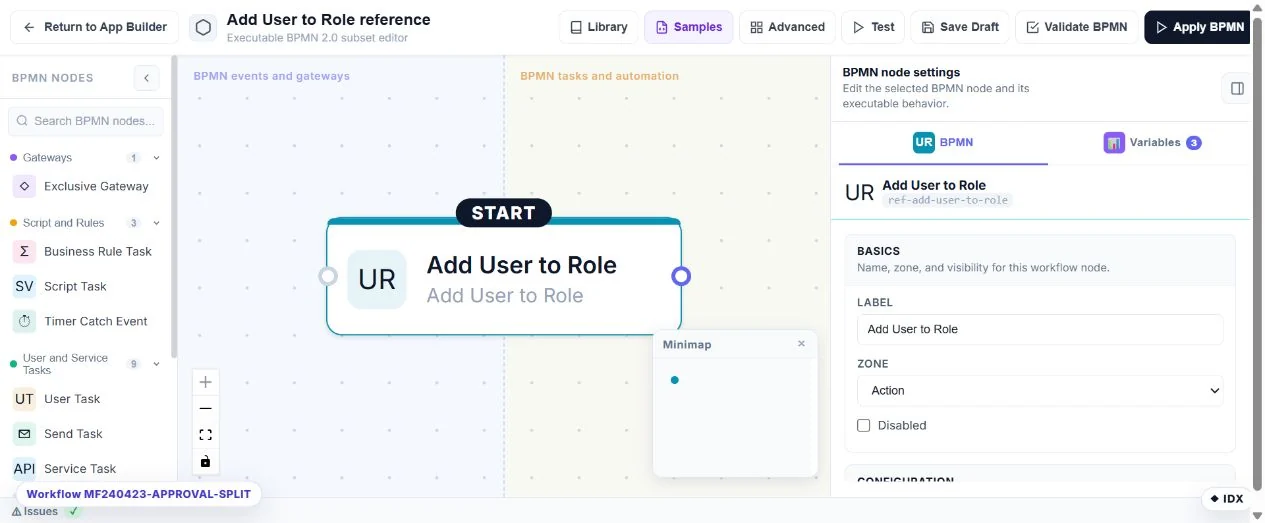Enable the Disabled checkbox
Screen dimensions: 1265x523
pos(864,425)
